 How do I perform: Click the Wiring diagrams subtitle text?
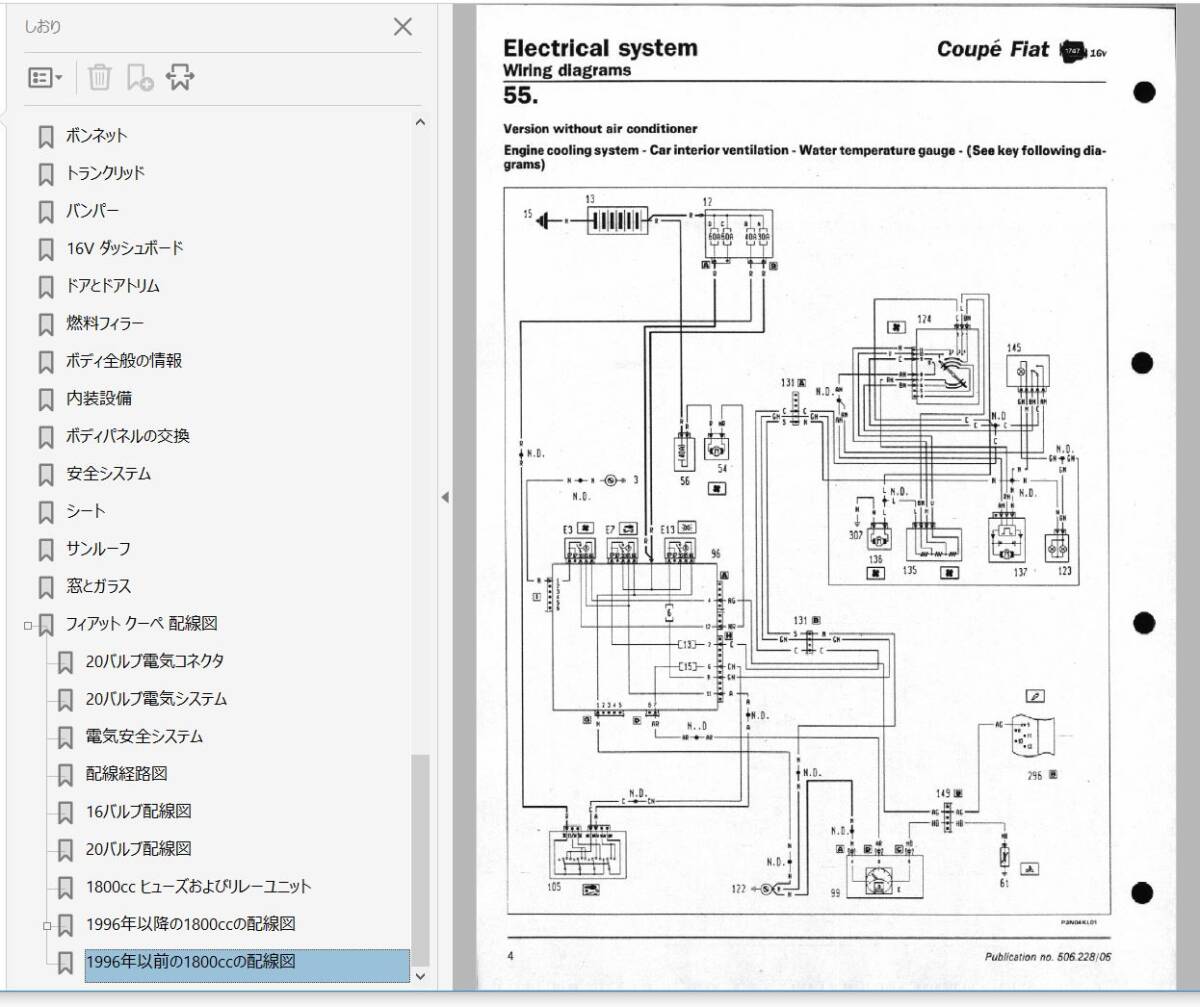567,71
